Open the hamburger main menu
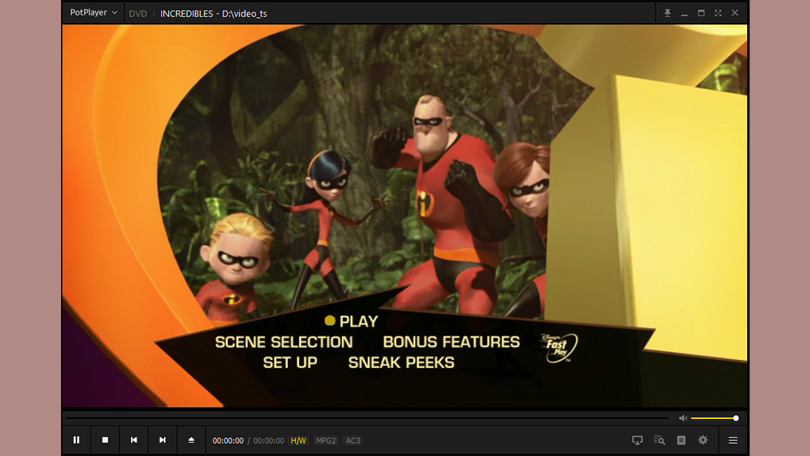Viewport: 810px width, 456px height. coord(733,440)
